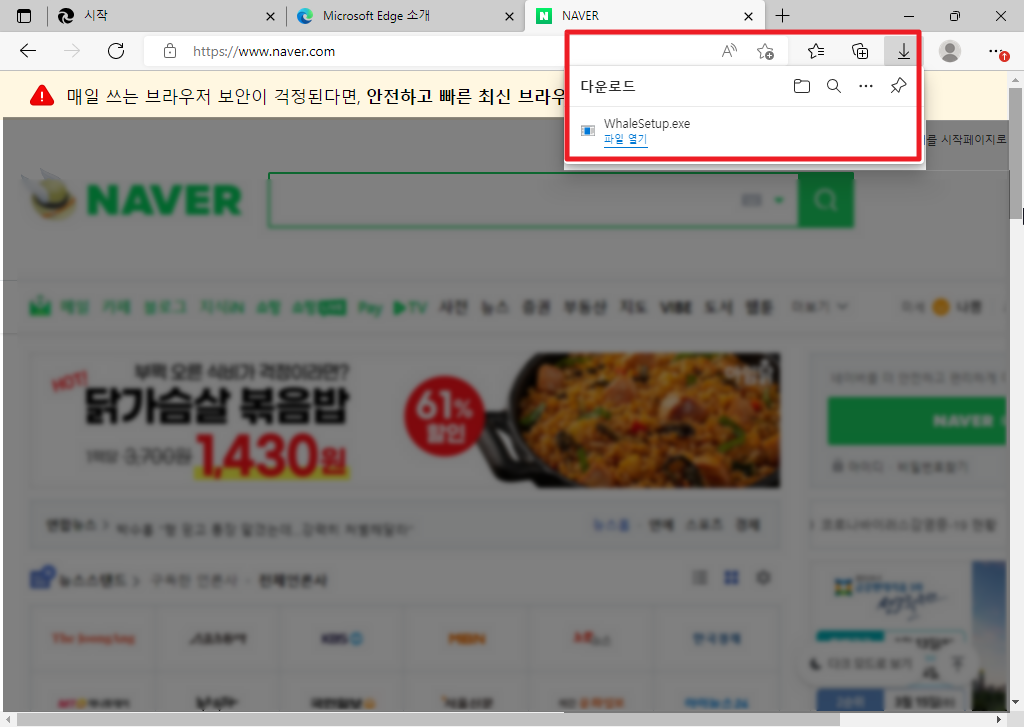The image size is (1024, 727).
Task: Open more options in Downloads panel
Action: tap(866, 86)
